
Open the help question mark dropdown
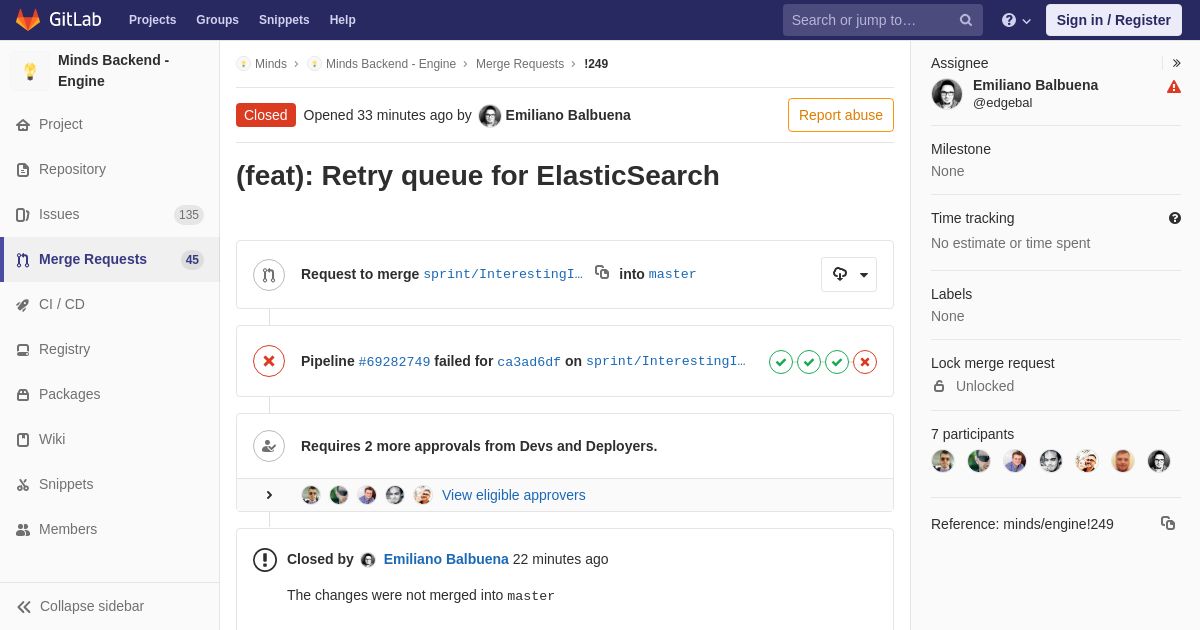[1016, 20]
